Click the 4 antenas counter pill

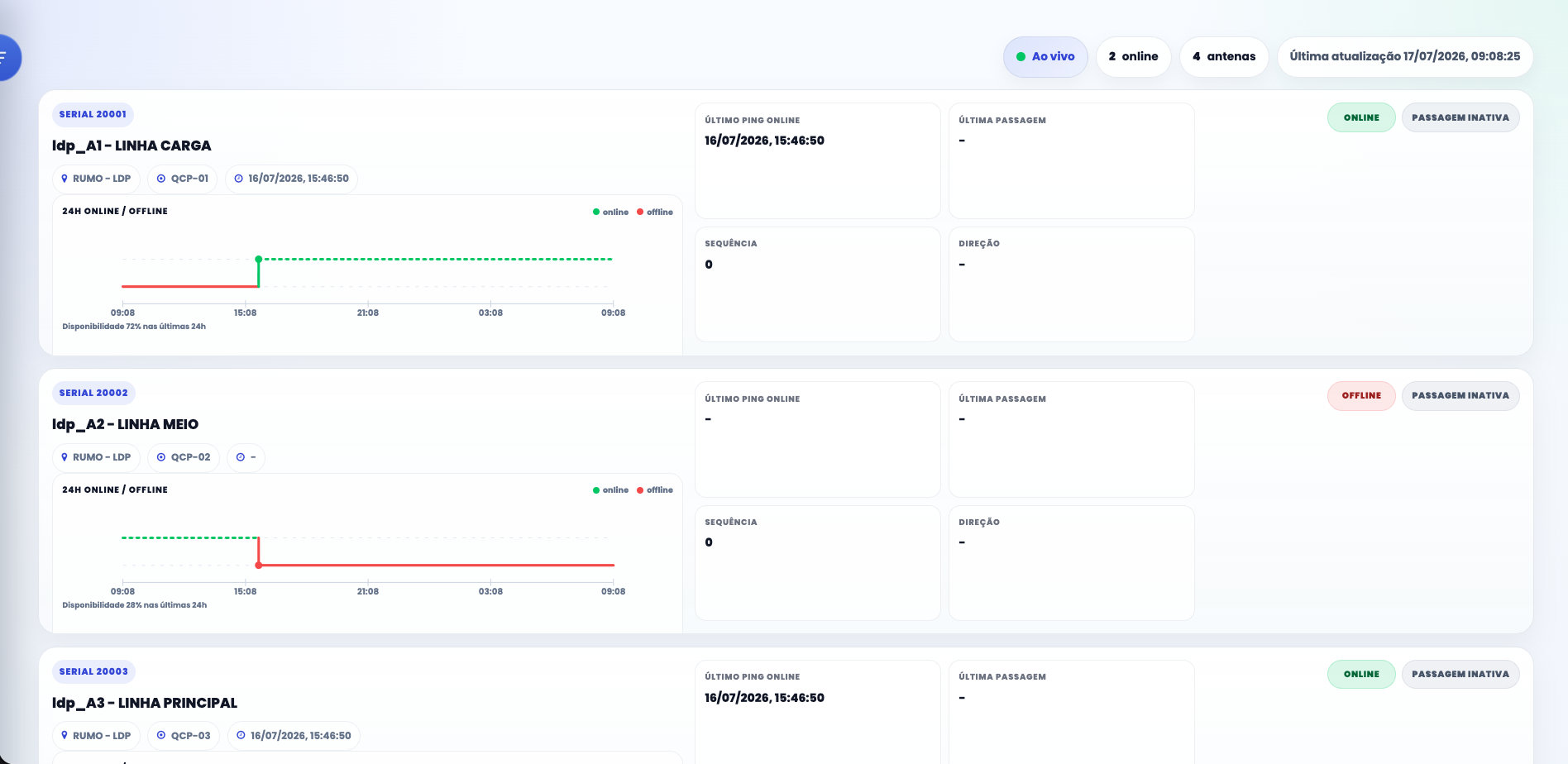(1224, 57)
